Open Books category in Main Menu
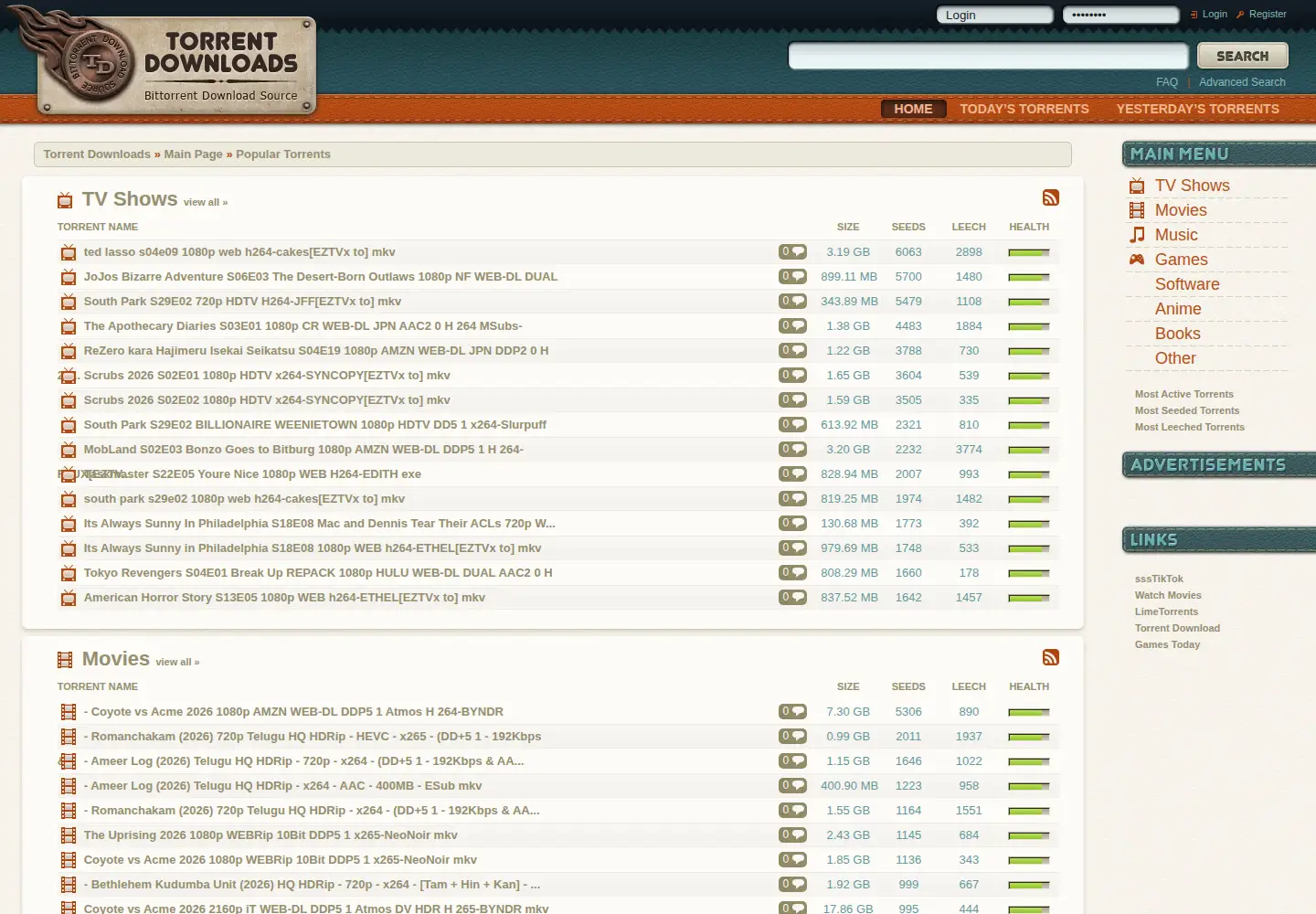Screen dimensions: 1316x914 [x=1178, y=334]
